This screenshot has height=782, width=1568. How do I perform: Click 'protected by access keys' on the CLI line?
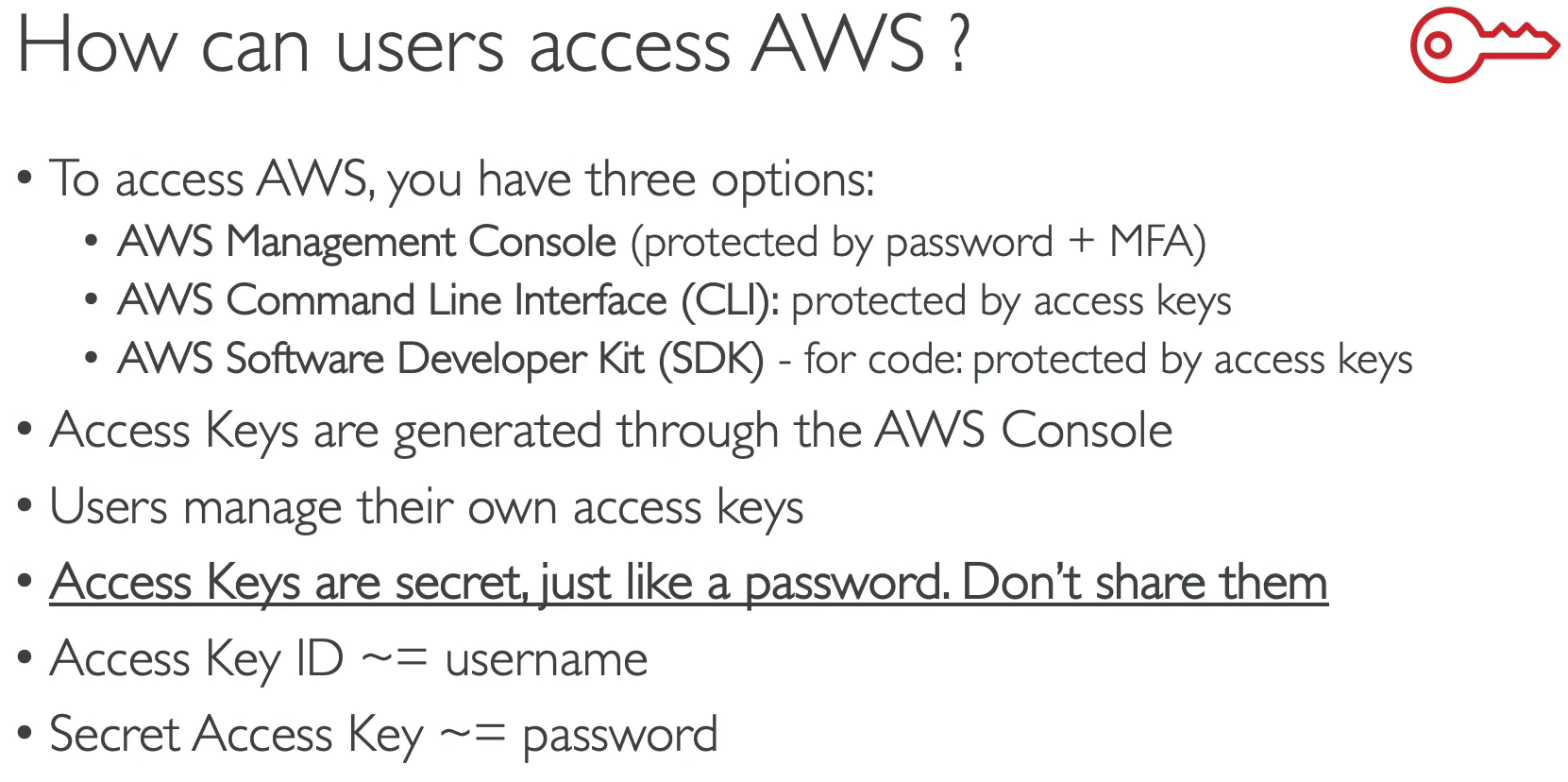coord(1011,301)
